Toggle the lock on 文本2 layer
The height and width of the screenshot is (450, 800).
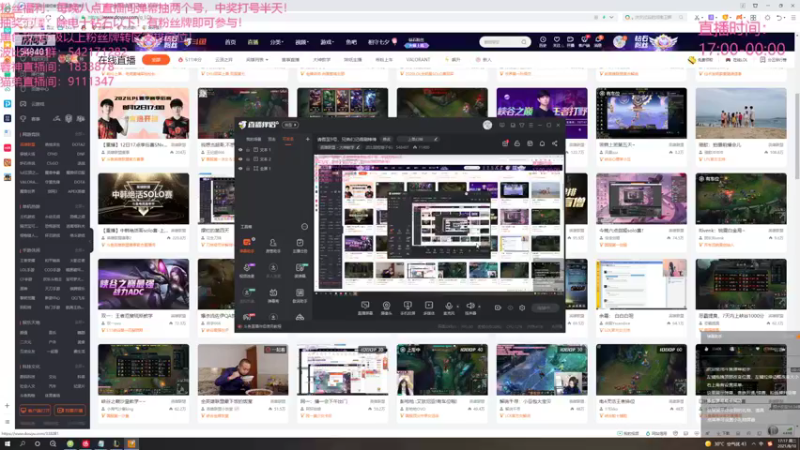pos(248,159)
